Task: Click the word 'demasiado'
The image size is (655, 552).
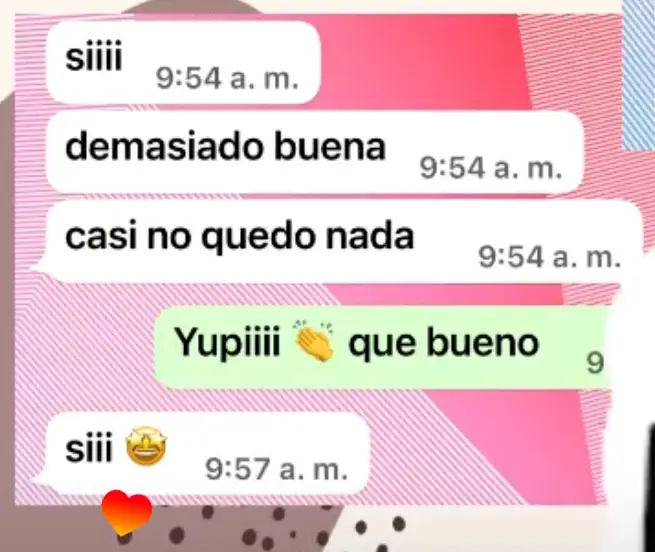Action: (163, 146)
